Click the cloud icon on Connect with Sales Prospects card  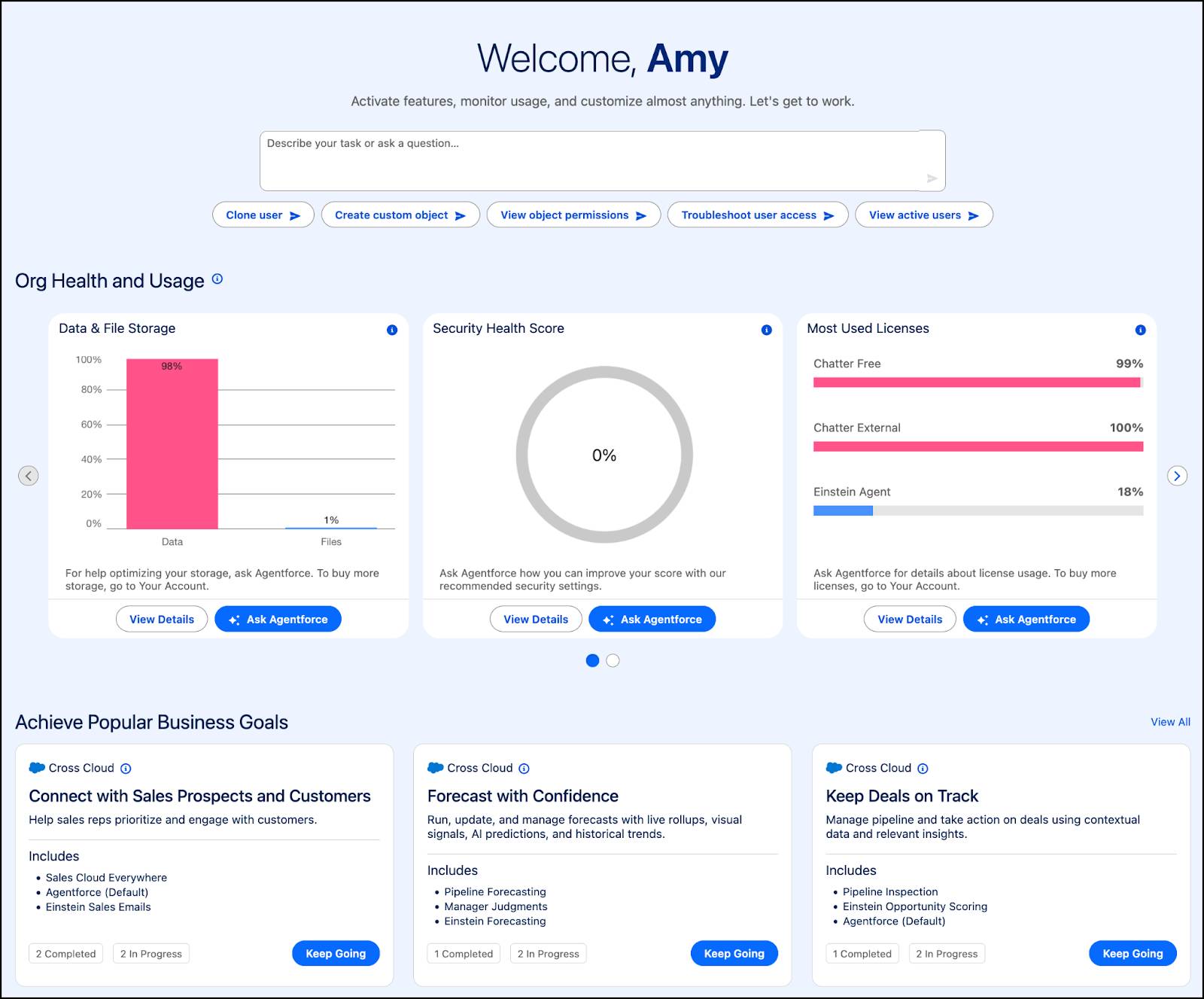click(x=36, y=768)
